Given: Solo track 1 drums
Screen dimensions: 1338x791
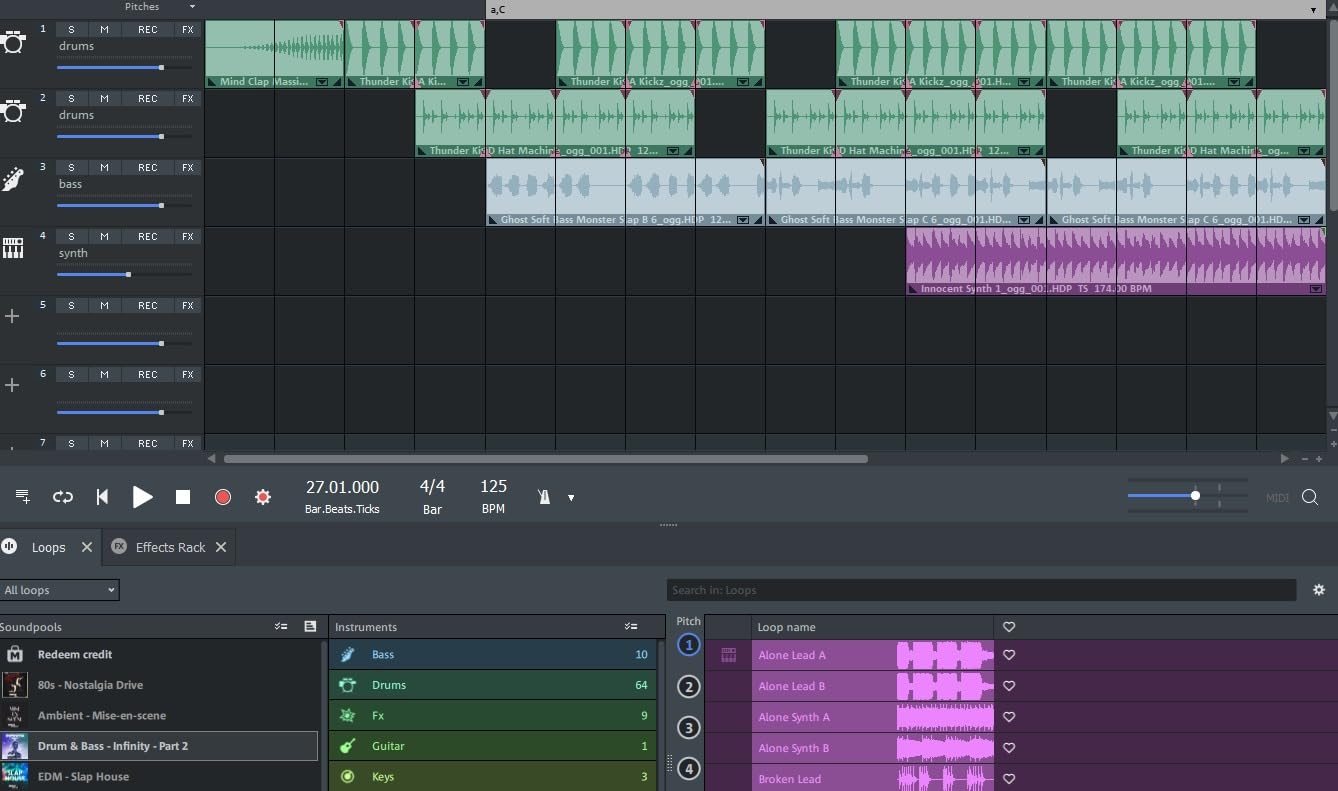Looking at the screenshot, I should [71, 29].
